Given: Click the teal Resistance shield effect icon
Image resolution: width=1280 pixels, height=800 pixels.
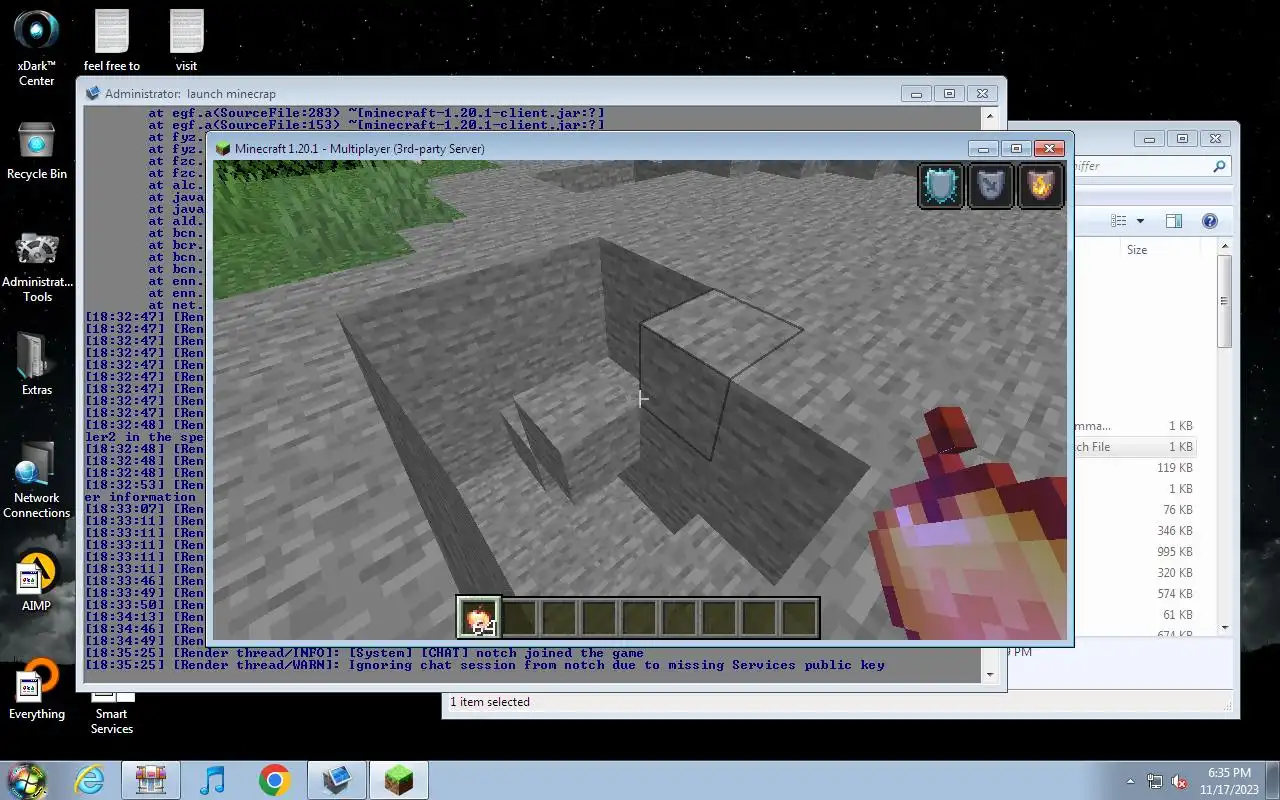Looking at the screenshot, I should 941,186.
